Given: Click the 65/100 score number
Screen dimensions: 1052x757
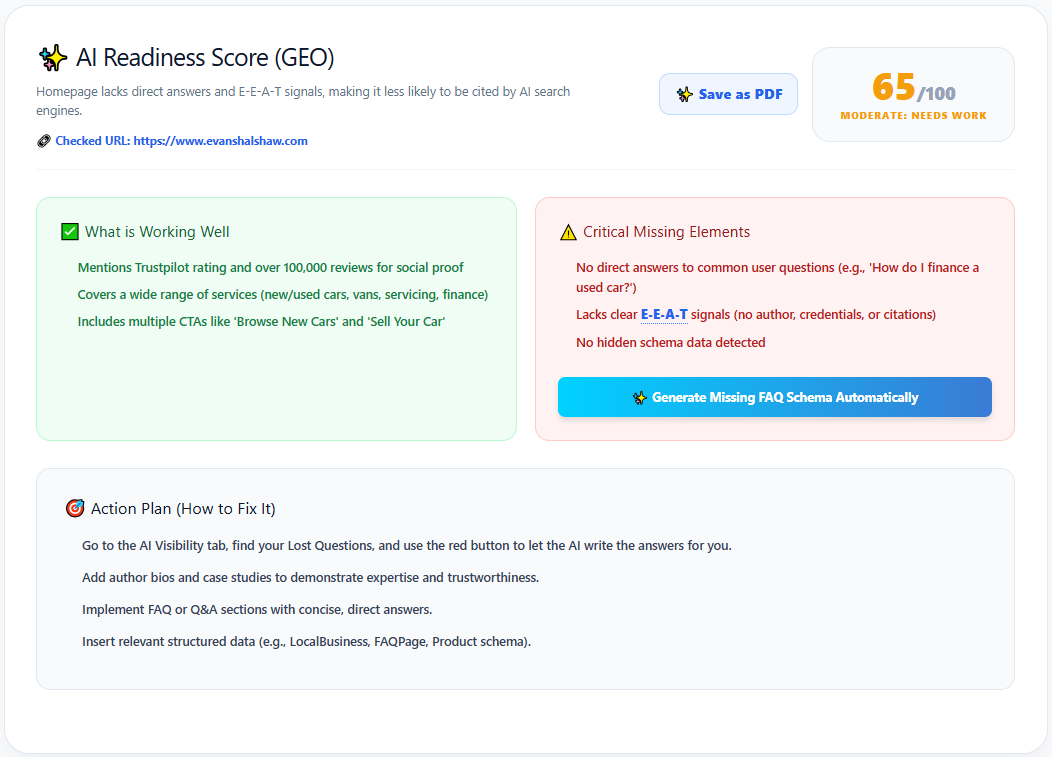Looking at the screenshot, I should 913,87.
